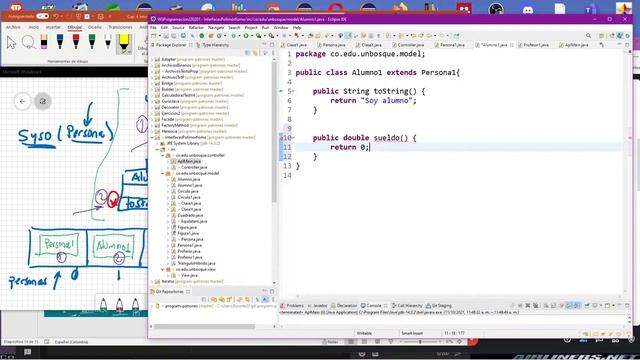The width and height of the screenshot is (640, 360).
Task: Select TrianguloHibrido.java in Package Explorer
Action: (196, 263)
